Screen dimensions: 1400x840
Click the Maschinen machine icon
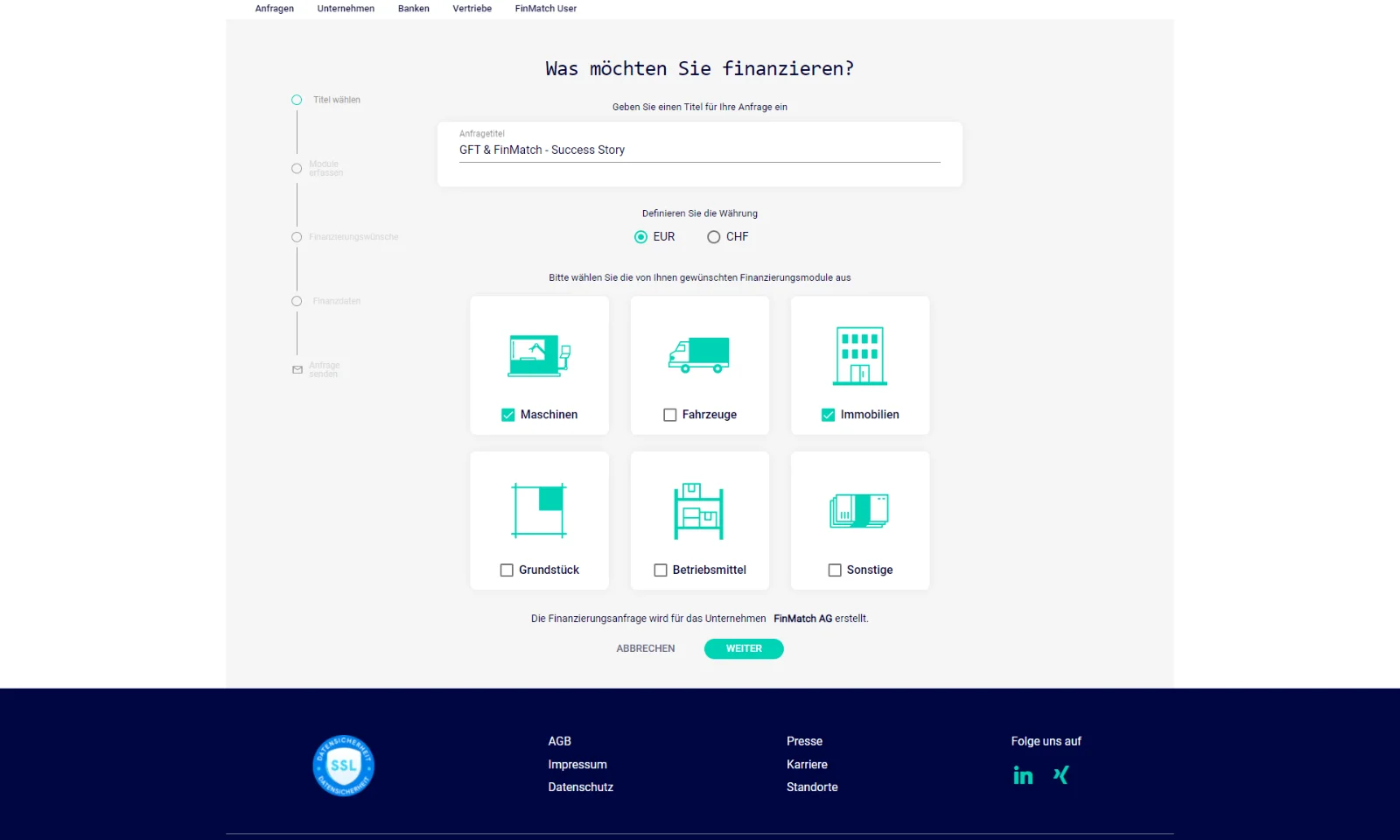click(539, 356)
